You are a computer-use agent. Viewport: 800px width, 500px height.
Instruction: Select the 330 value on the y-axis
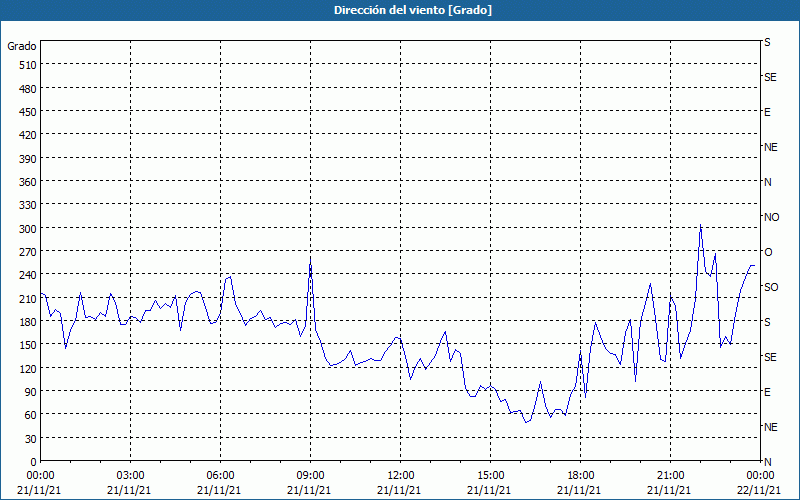point(28,205)
